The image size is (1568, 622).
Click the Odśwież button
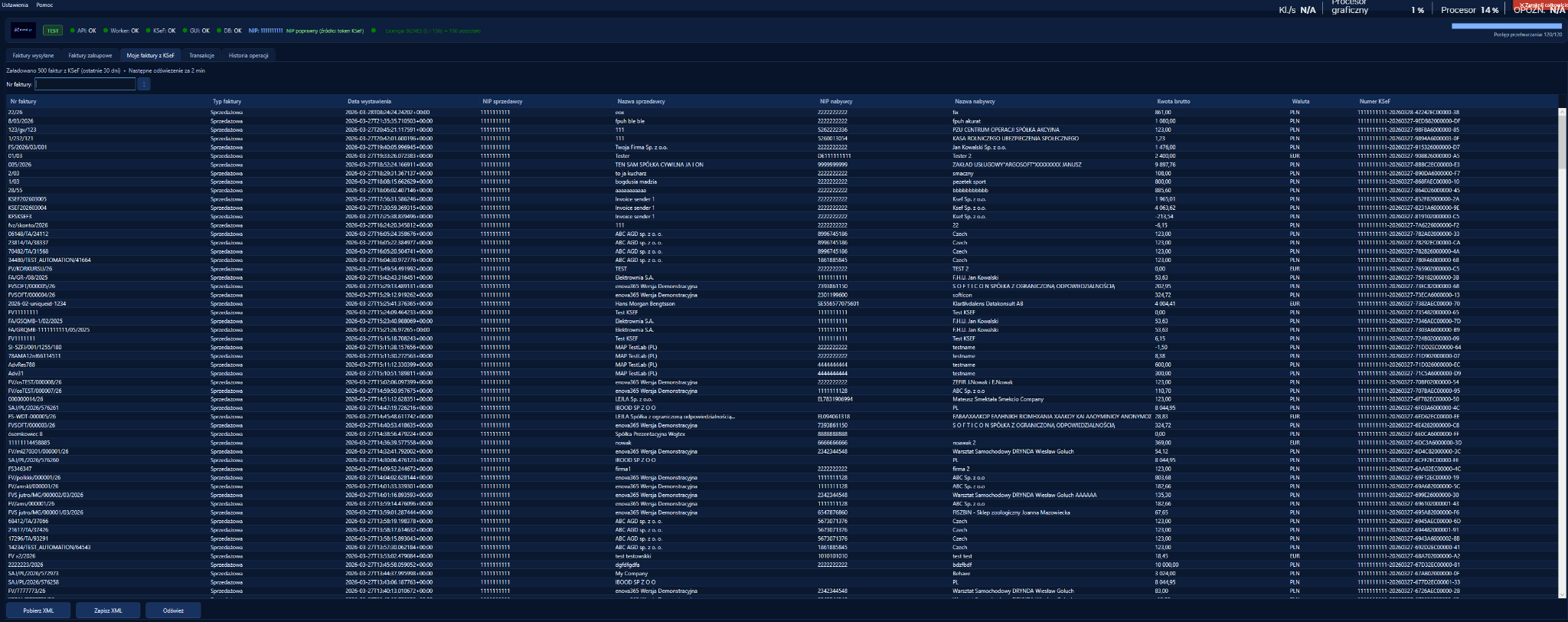point(173,611)
